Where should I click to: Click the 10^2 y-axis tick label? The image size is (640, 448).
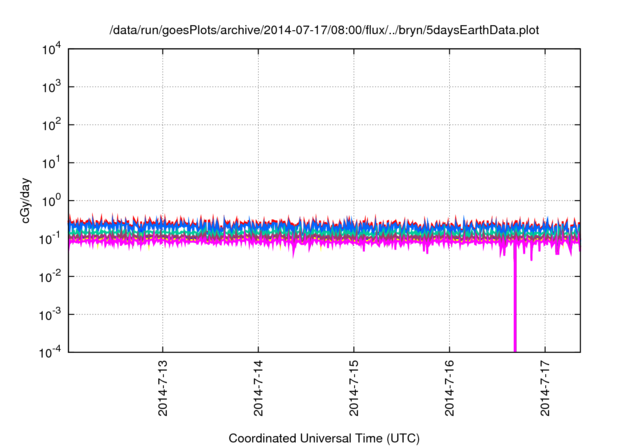[51, 125]
